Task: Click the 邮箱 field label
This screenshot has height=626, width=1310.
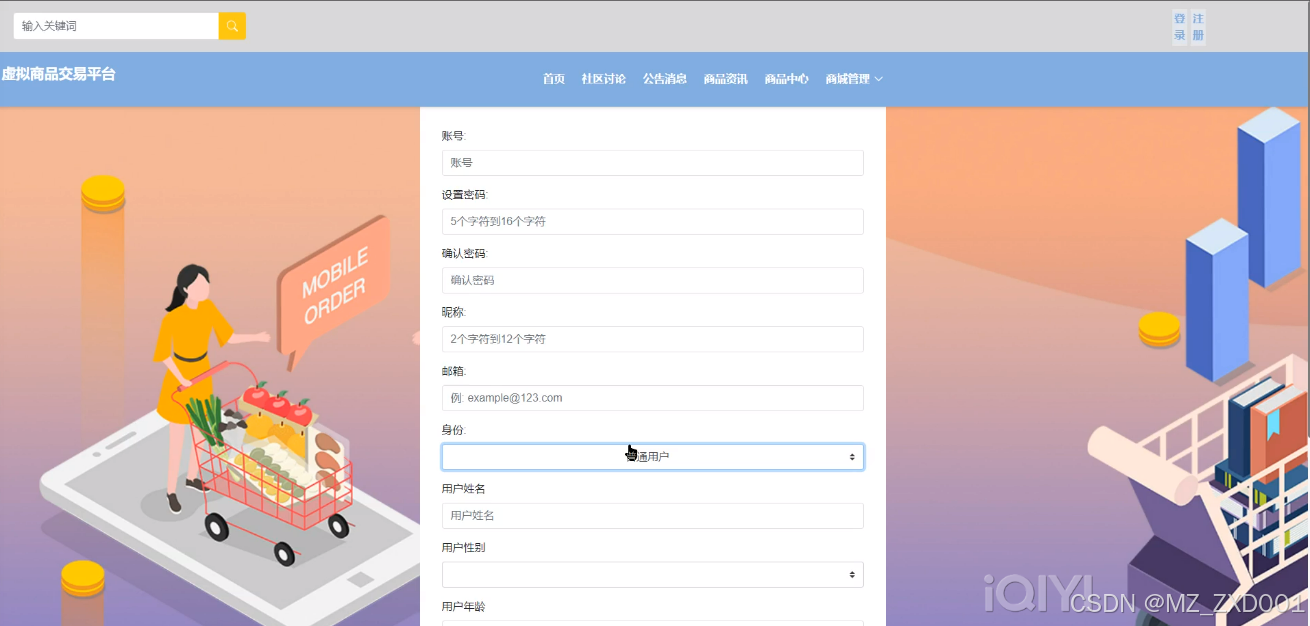Action: coord(453,372)
